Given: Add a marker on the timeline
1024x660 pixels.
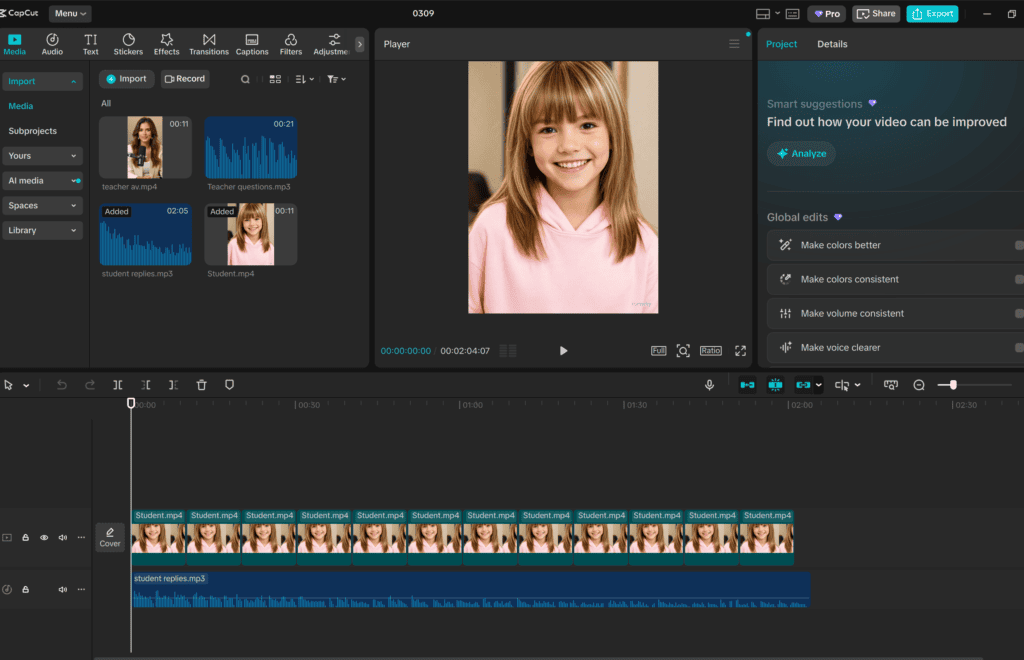Looking at the screenshot, I should click(x=229, y=385).
